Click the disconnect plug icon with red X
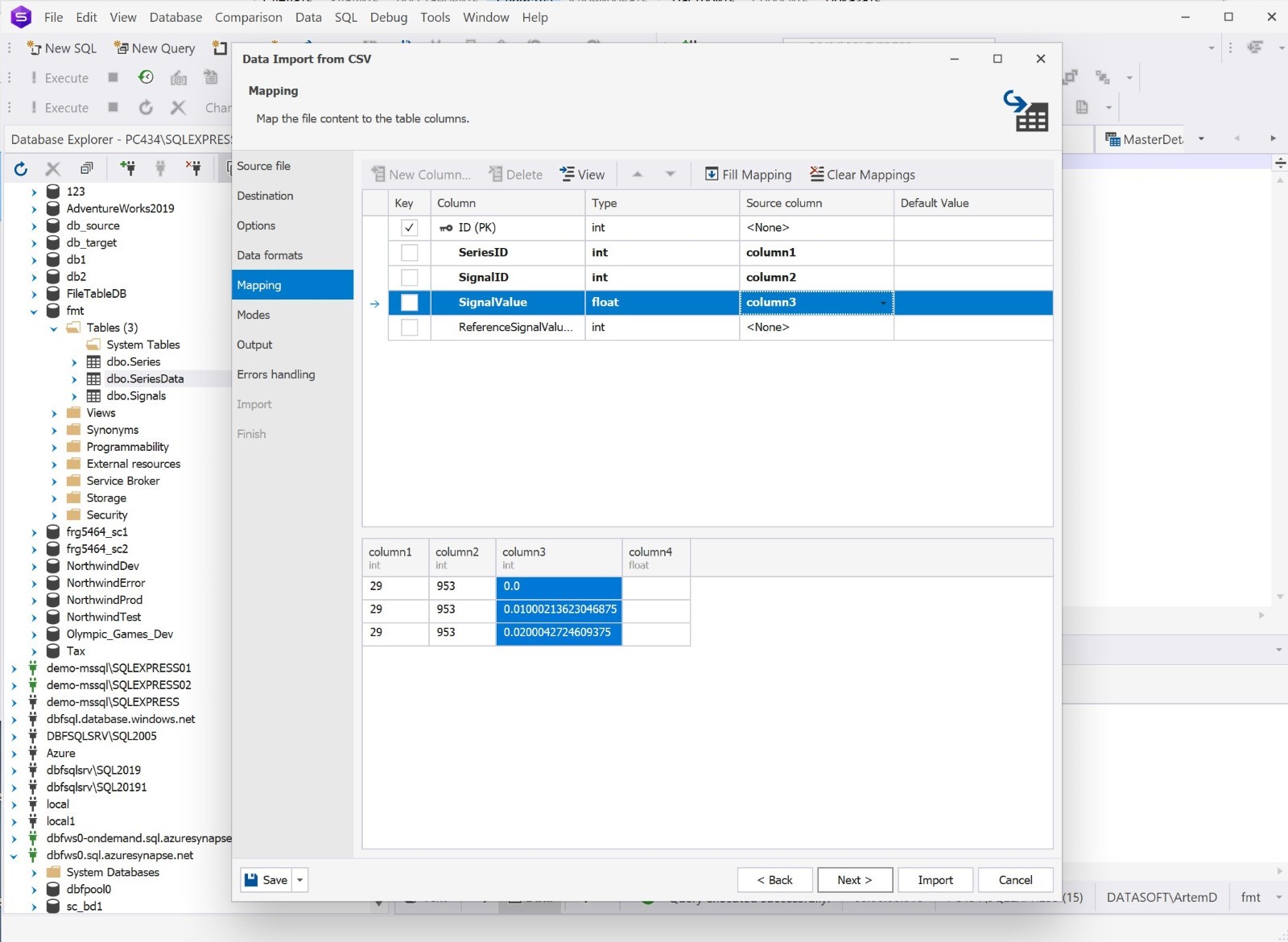The width and height of the screenshot is (1288, 942). (193, 167)
